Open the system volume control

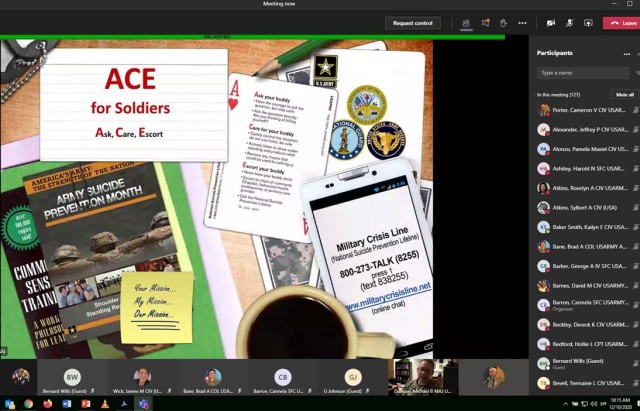coord(593,404)
